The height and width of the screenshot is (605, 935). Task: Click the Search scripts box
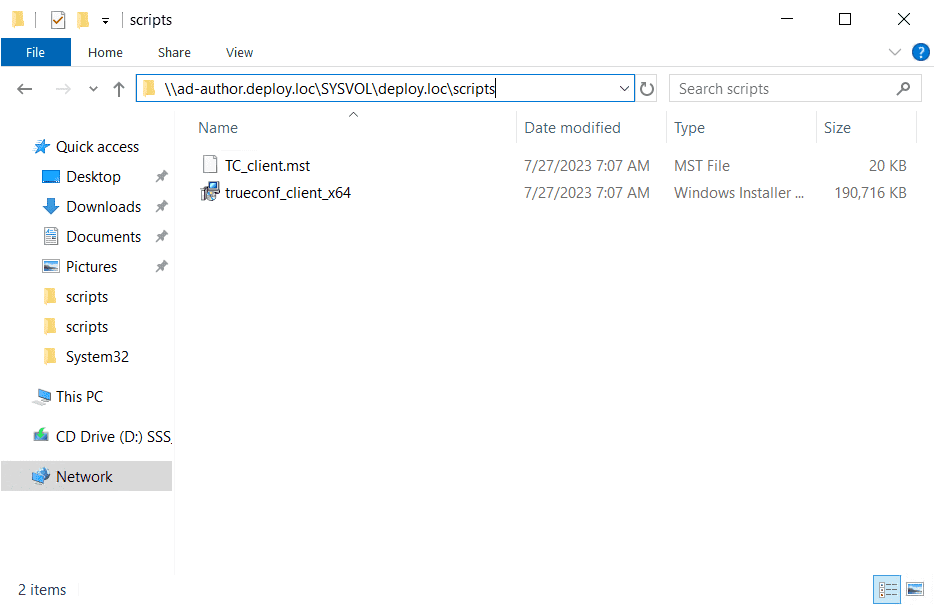pyautogui.click(x=795, y=88)
